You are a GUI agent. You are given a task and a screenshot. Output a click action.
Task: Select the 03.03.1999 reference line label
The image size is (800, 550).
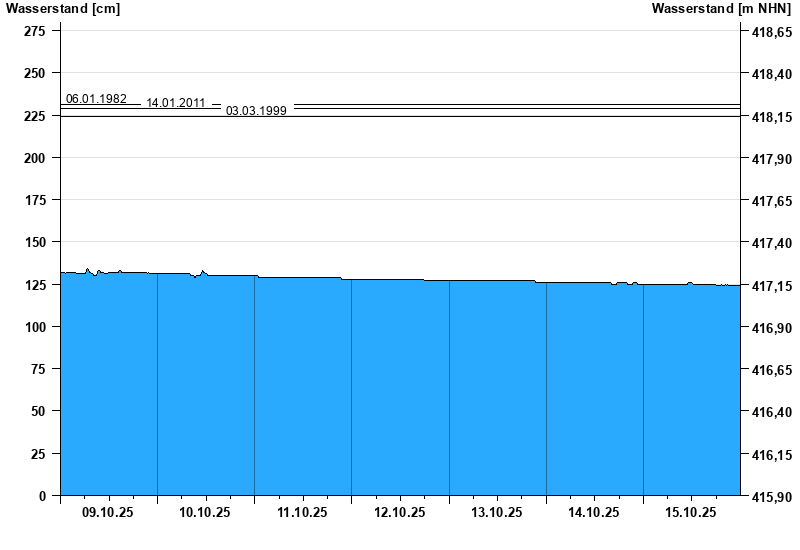tap(256, 111)
